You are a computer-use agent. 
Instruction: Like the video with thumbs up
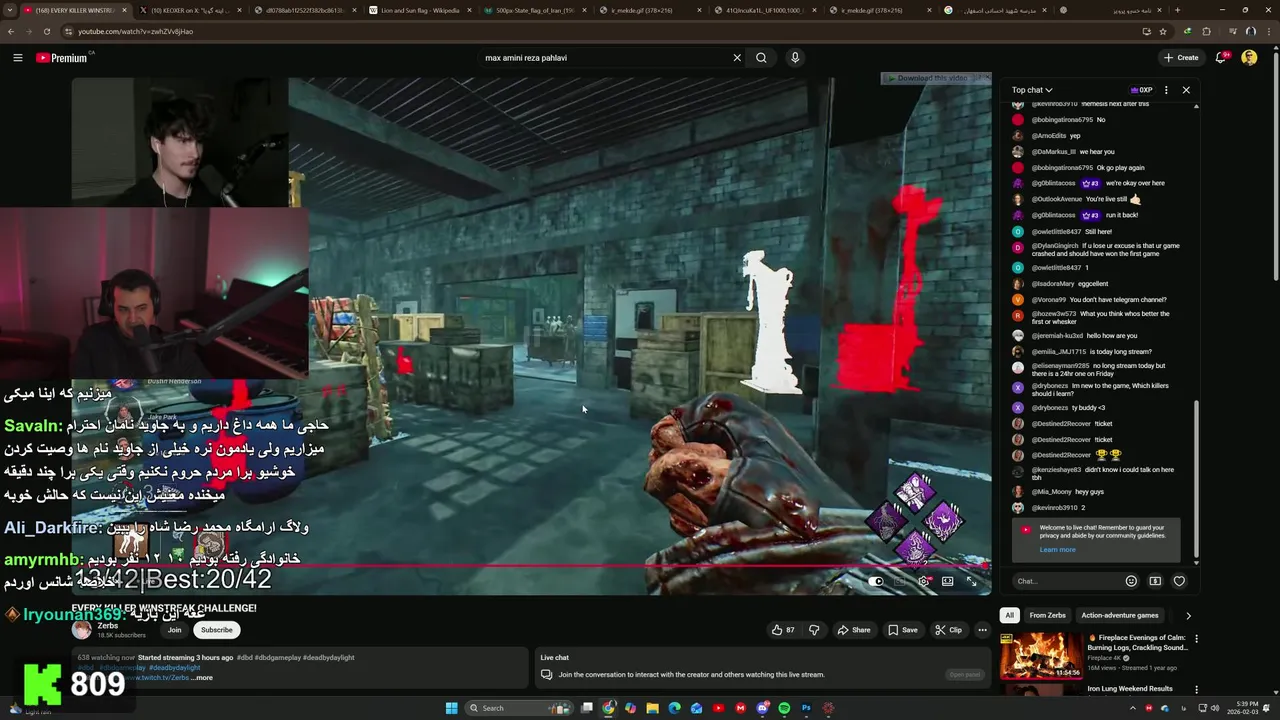783,630
